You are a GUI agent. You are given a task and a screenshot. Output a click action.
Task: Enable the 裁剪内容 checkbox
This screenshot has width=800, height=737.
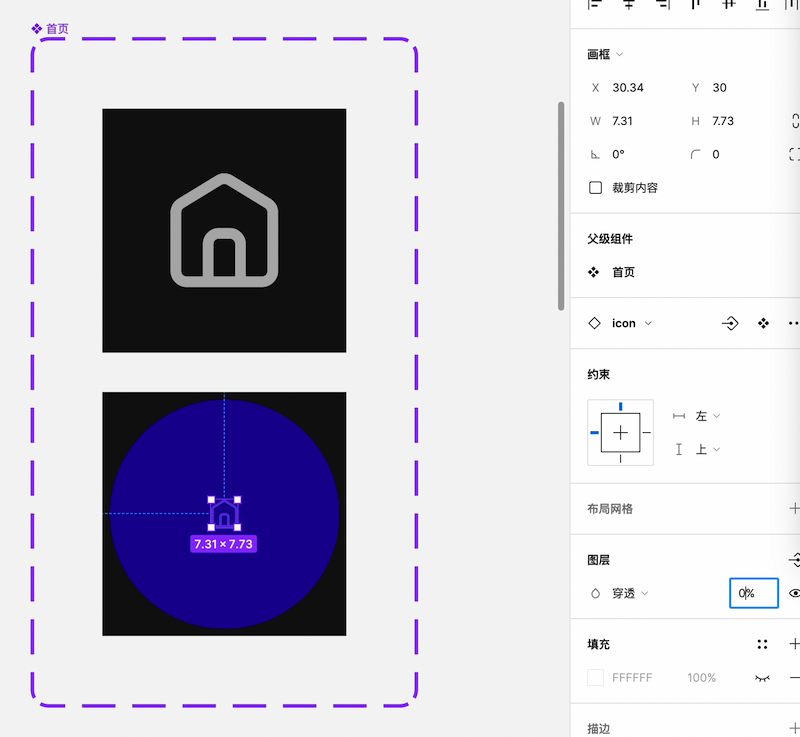pos(595,187)
